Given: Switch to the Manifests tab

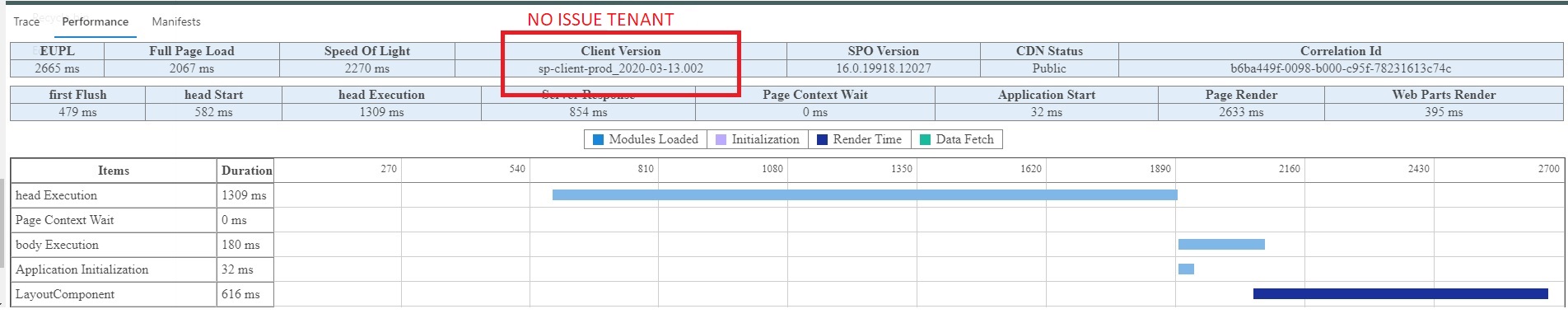Looking at the screenshot, I should click(x=176, y=21).
